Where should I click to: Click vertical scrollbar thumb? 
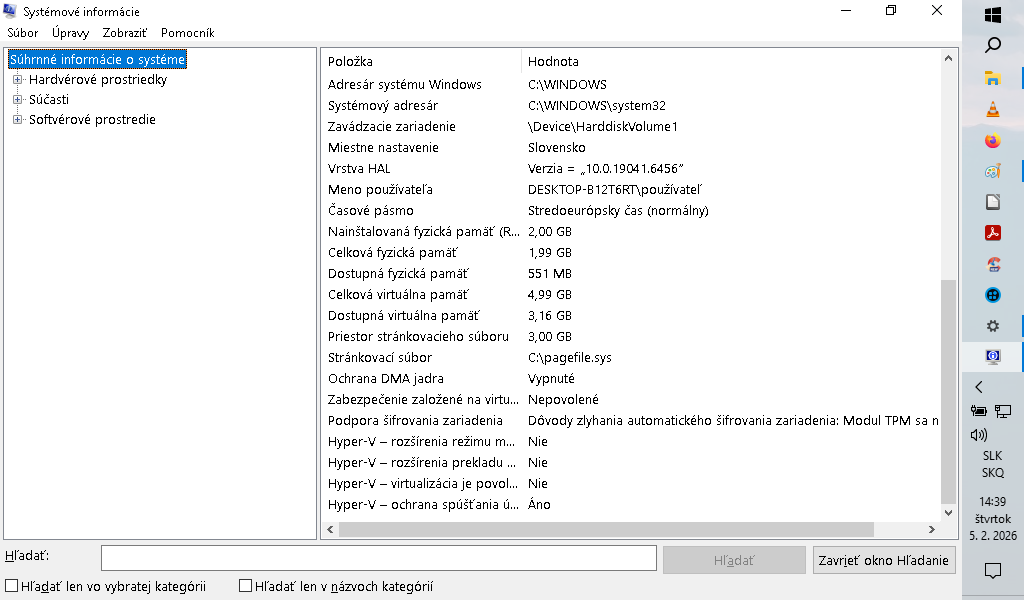(x=948, y=391)
